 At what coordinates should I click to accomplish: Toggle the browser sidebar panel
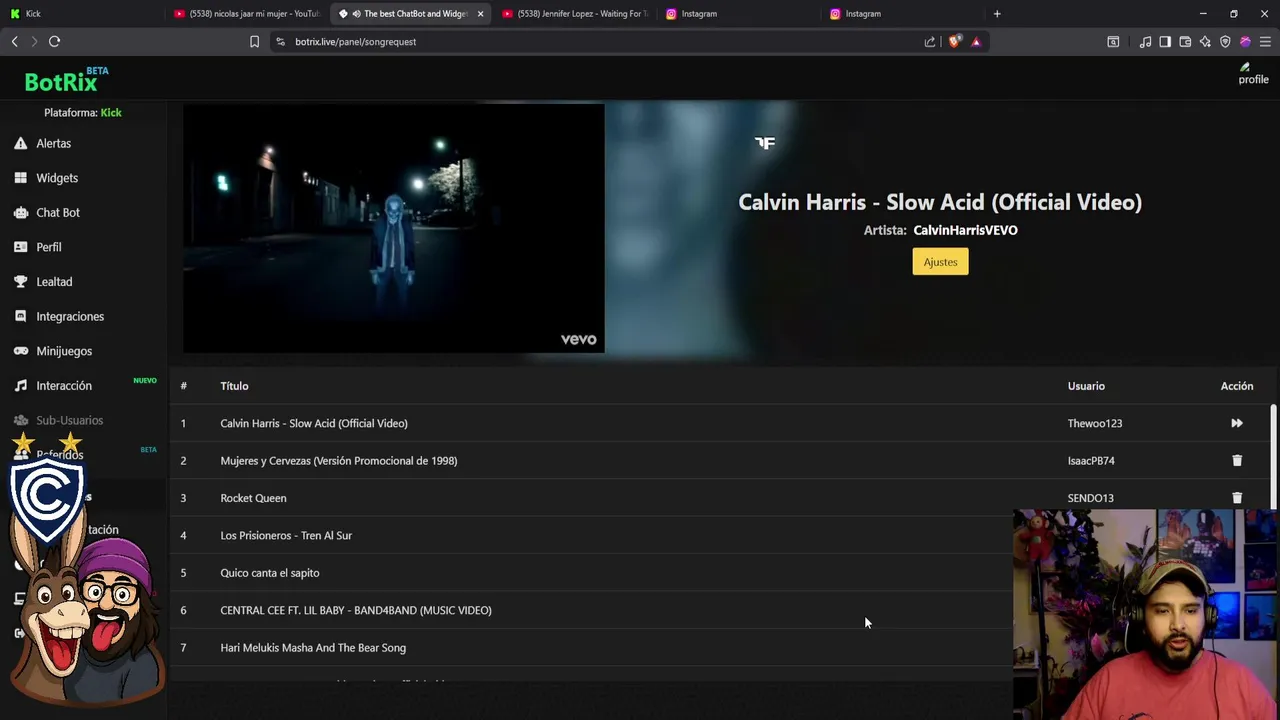(x=1165, y=41)
